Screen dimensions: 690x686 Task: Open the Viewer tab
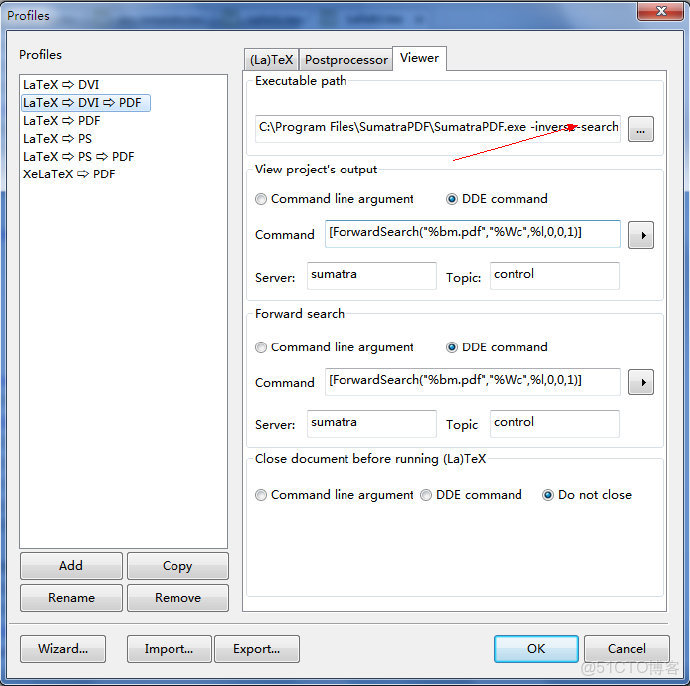[419, 58]
